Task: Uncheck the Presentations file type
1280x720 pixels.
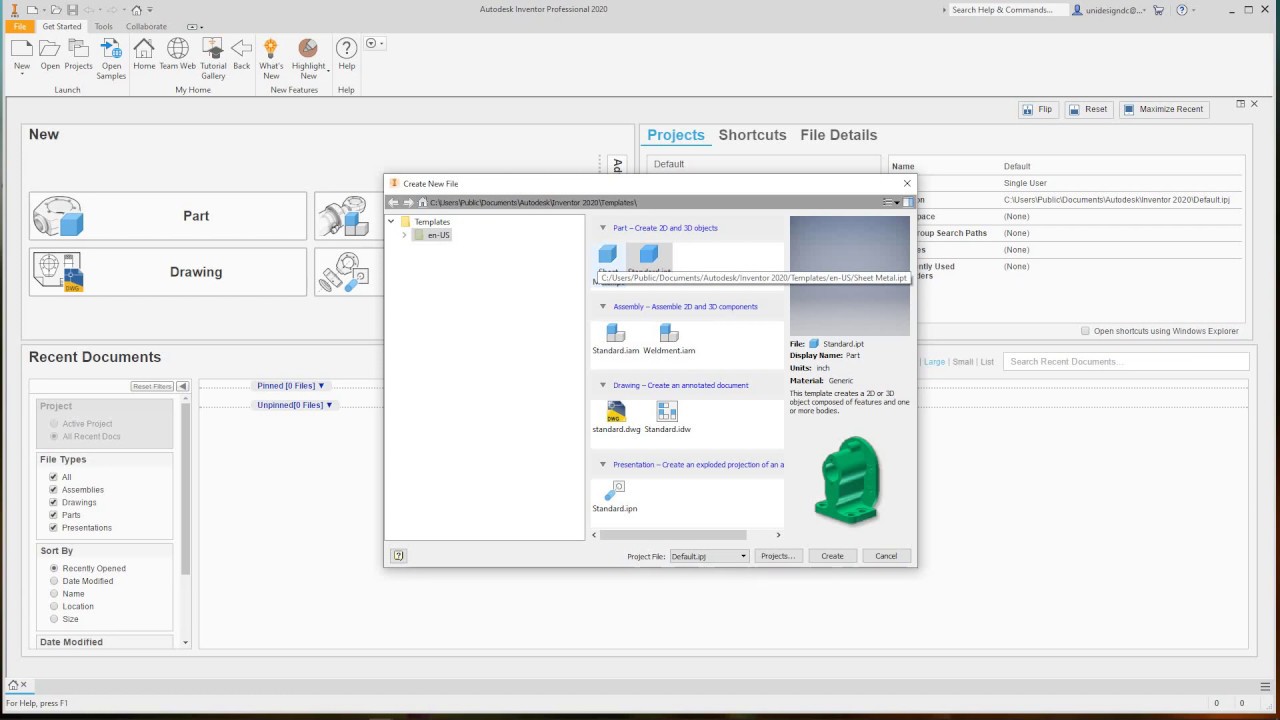Action: [53, 528]
